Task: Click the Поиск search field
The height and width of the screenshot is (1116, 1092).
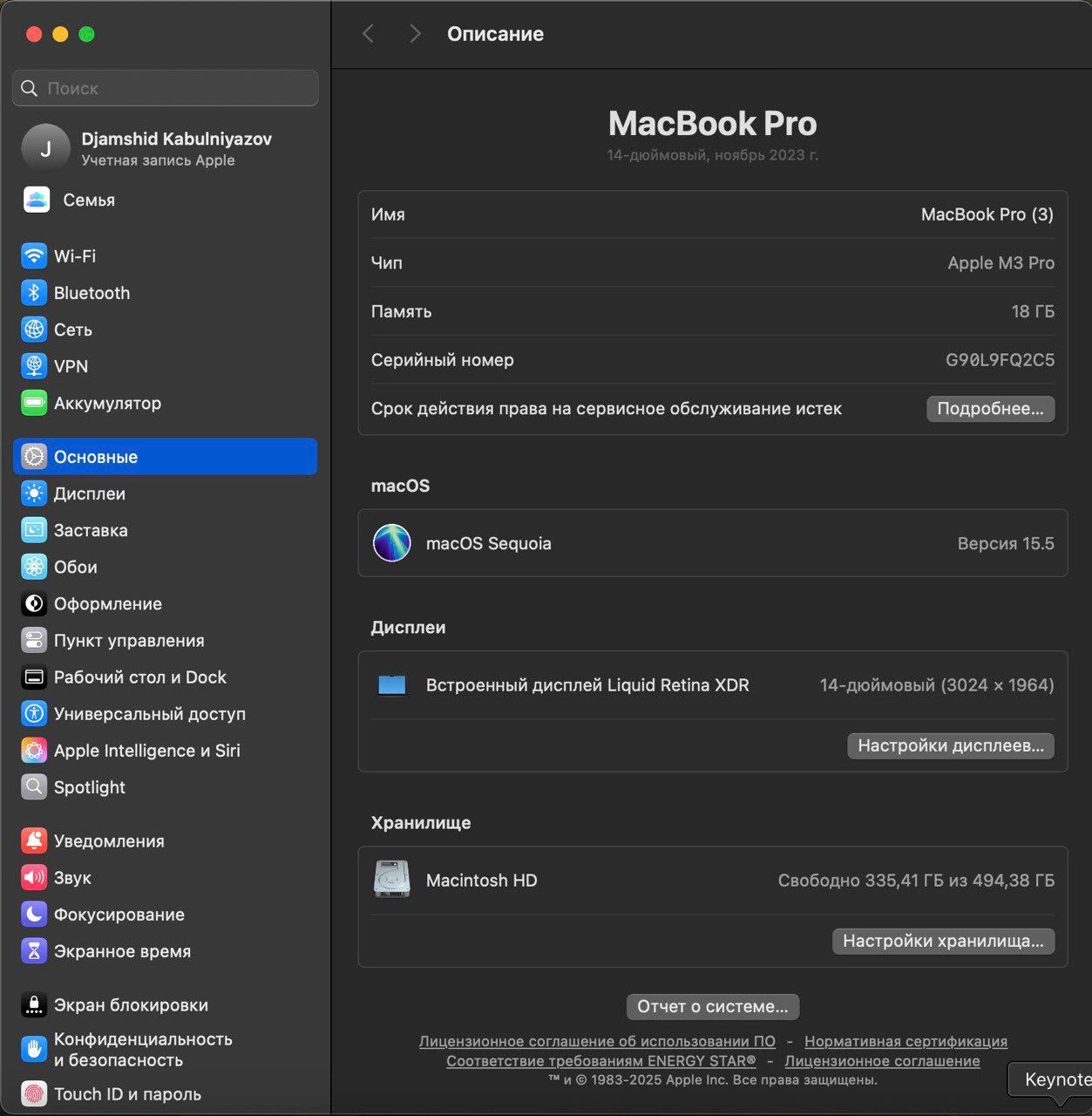Action: (166, 88)
